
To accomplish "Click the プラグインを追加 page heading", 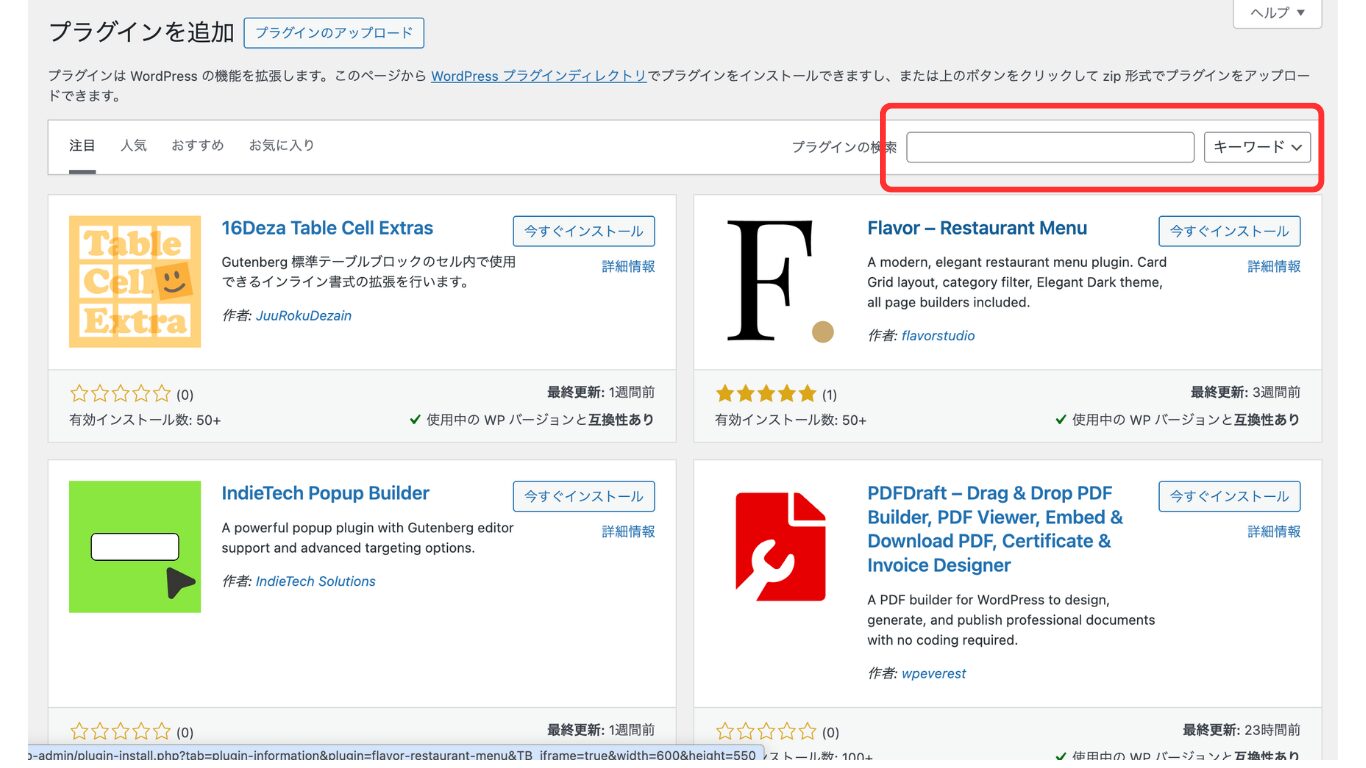I will [141, 33].
